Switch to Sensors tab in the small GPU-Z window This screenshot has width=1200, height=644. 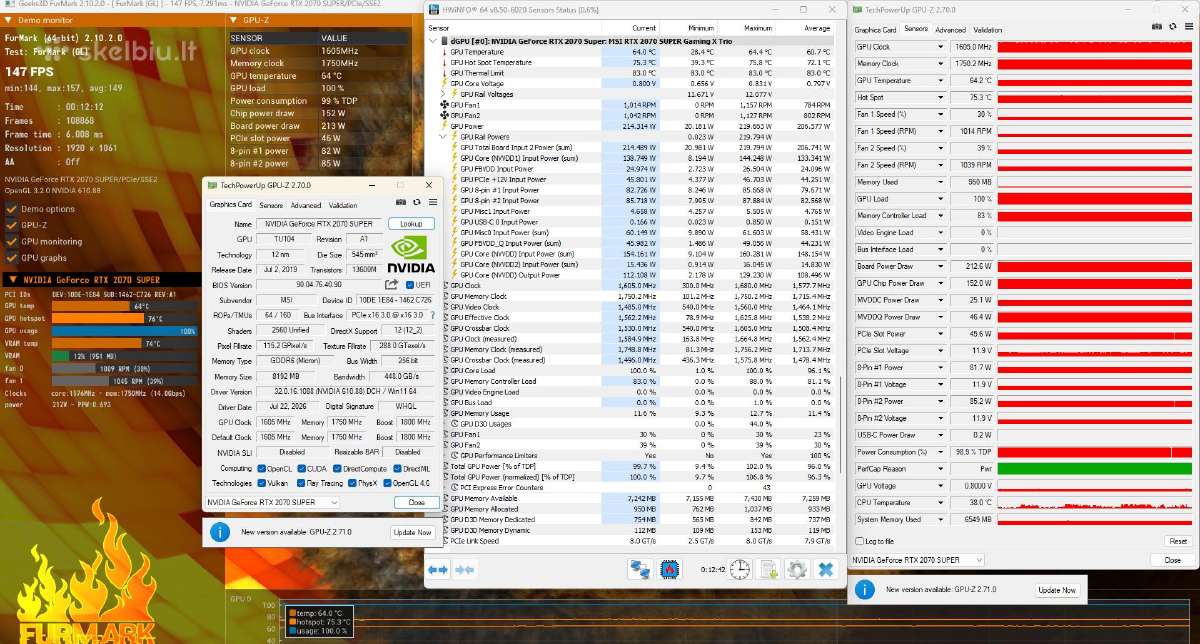click(271, 205)
